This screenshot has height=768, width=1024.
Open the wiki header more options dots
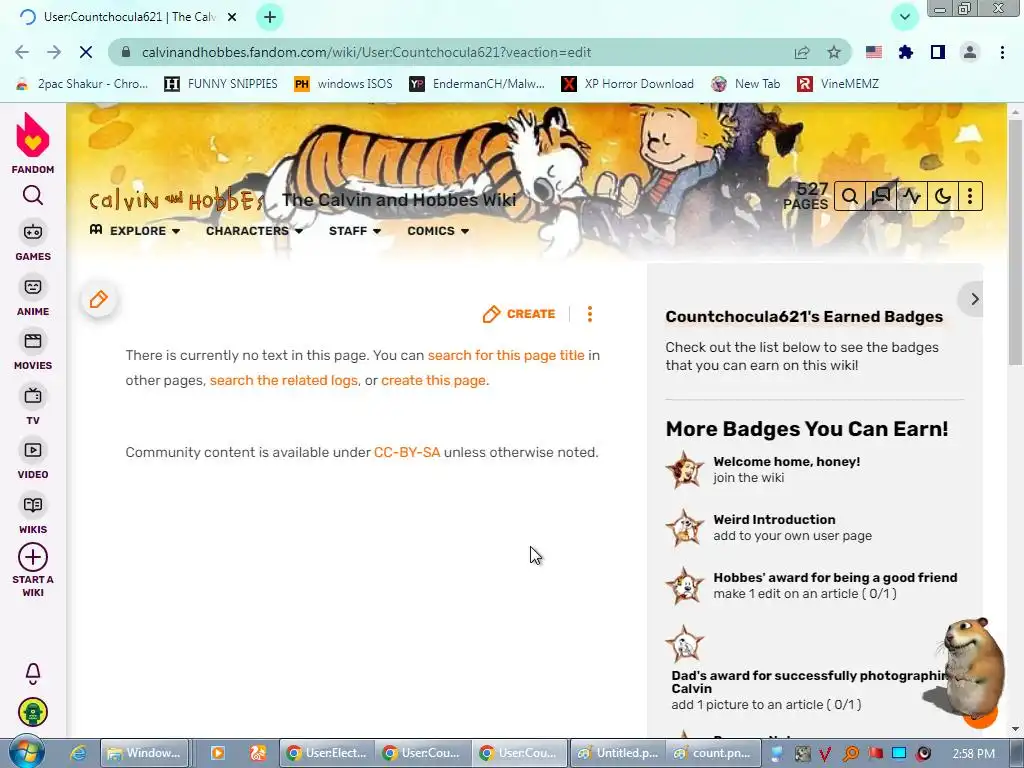(x=970, y=196)
